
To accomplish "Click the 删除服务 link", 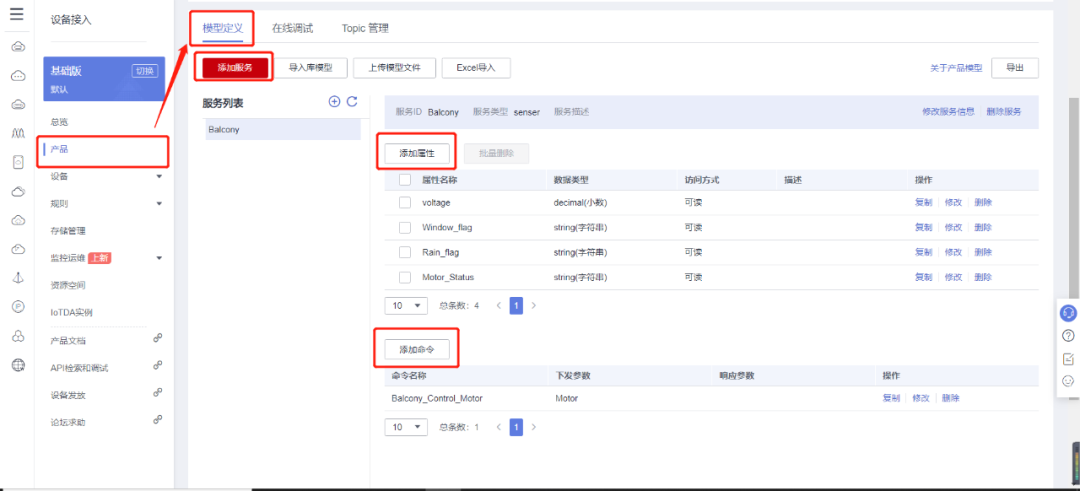I will [x=1004, y=112].
